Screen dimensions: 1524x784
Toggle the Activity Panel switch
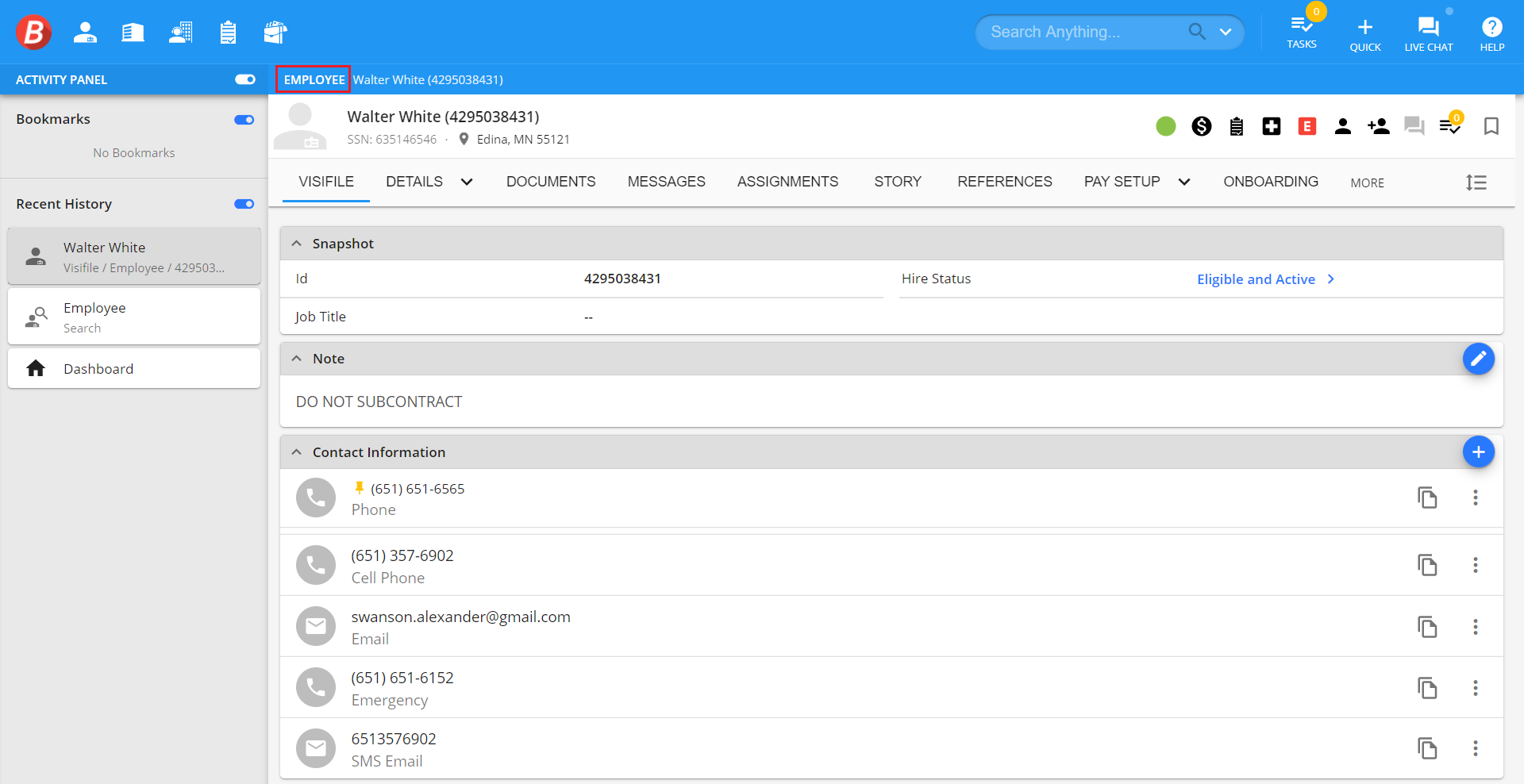point(245,79)
